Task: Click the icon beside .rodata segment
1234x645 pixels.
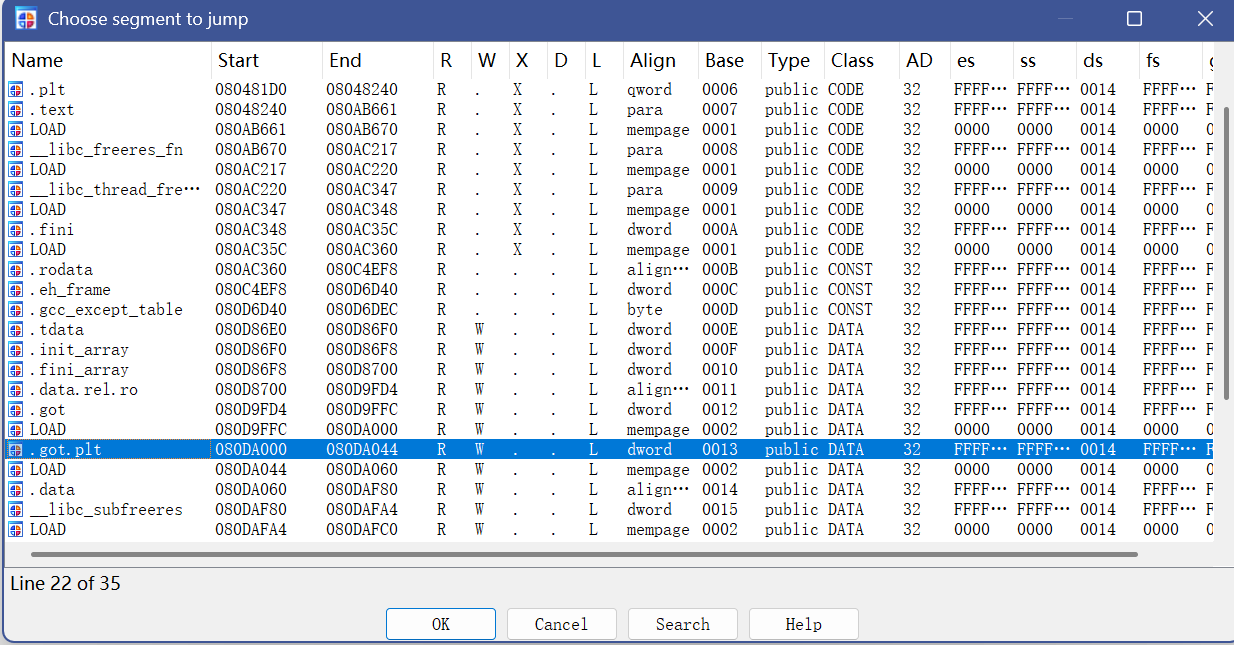Action: point(16,270)
